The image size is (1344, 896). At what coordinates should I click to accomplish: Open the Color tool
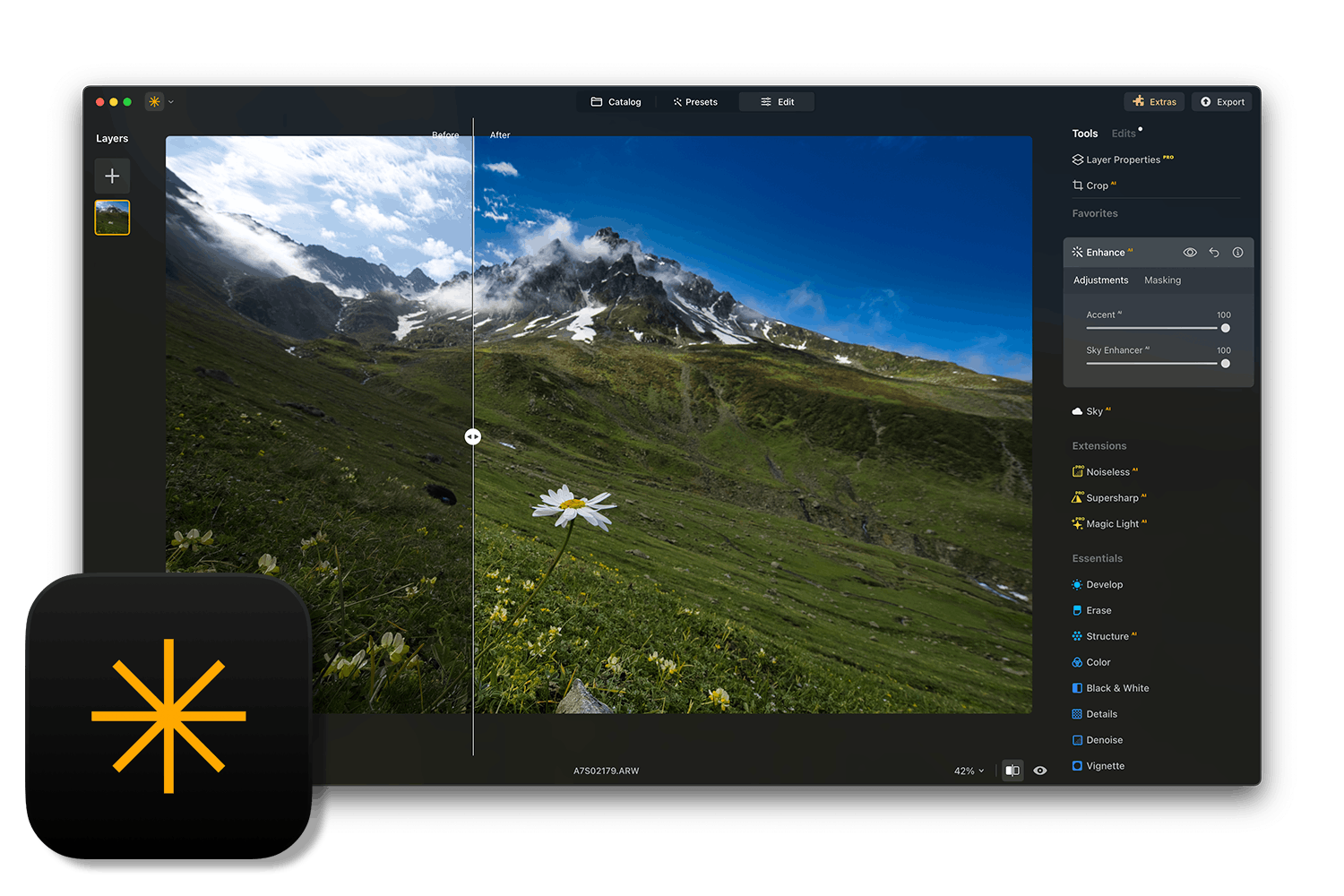[1091, 663]
